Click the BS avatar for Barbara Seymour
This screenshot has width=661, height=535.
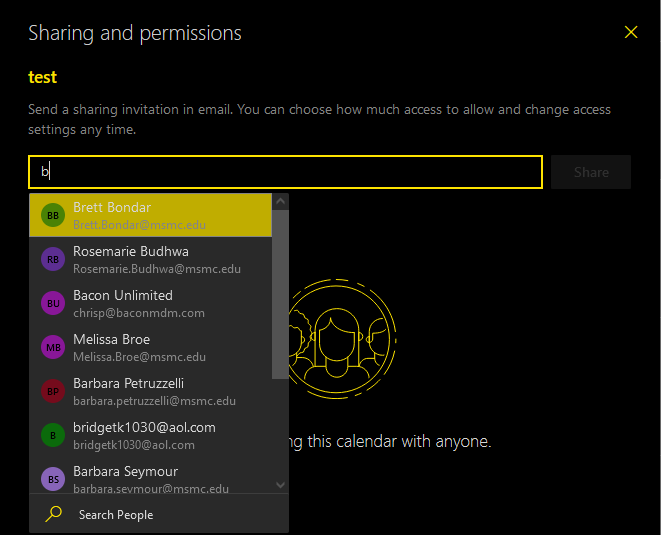pos(53,479)
